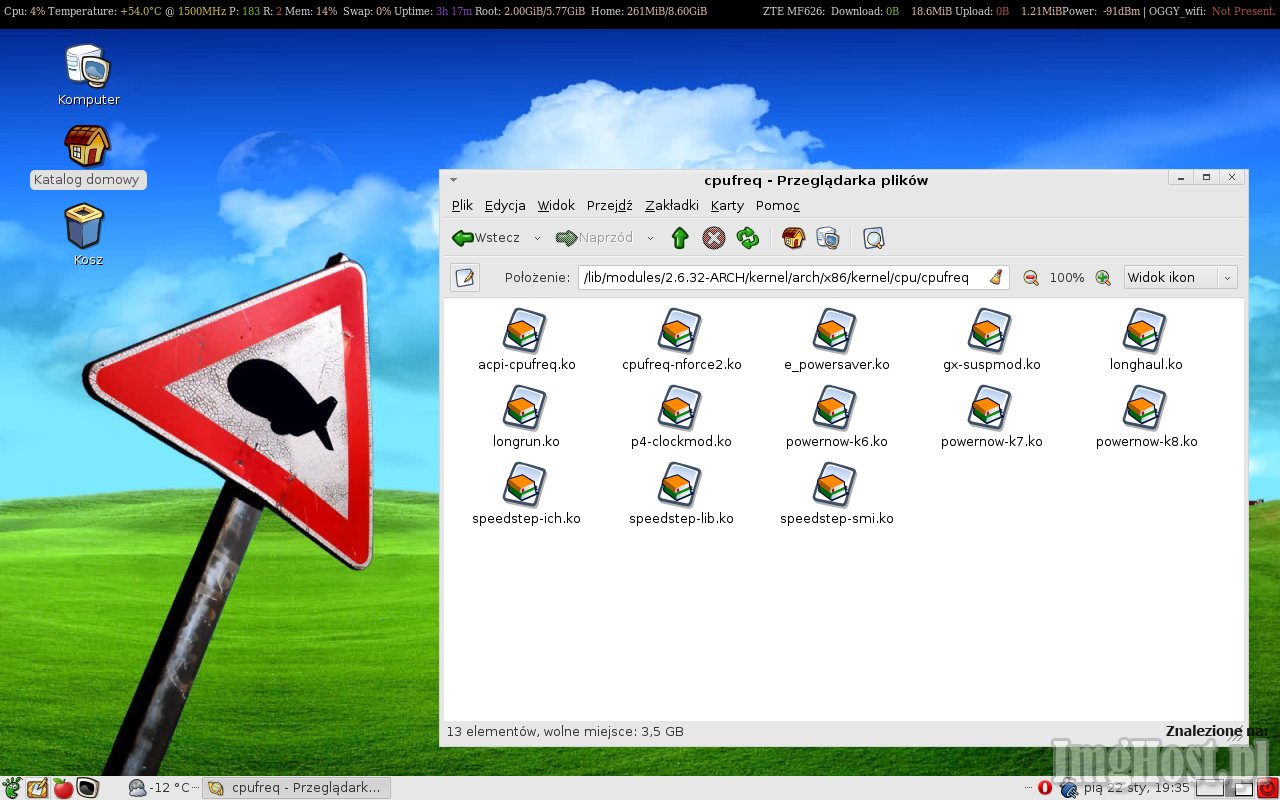Image resolution: width=1280 pixels, height=800 pixels.
Task: Open the Kosz trash desktop icon
Action: pos(88,236)
